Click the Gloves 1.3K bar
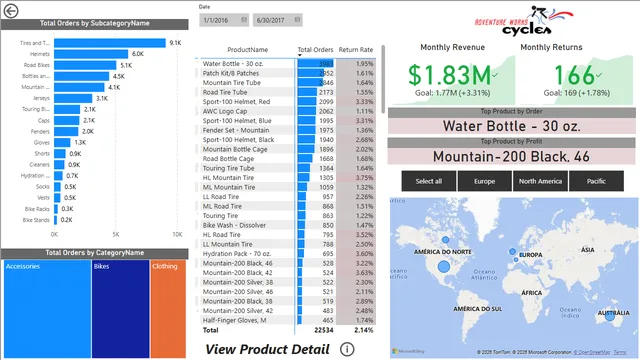640x360 pixels. [62, 142]
